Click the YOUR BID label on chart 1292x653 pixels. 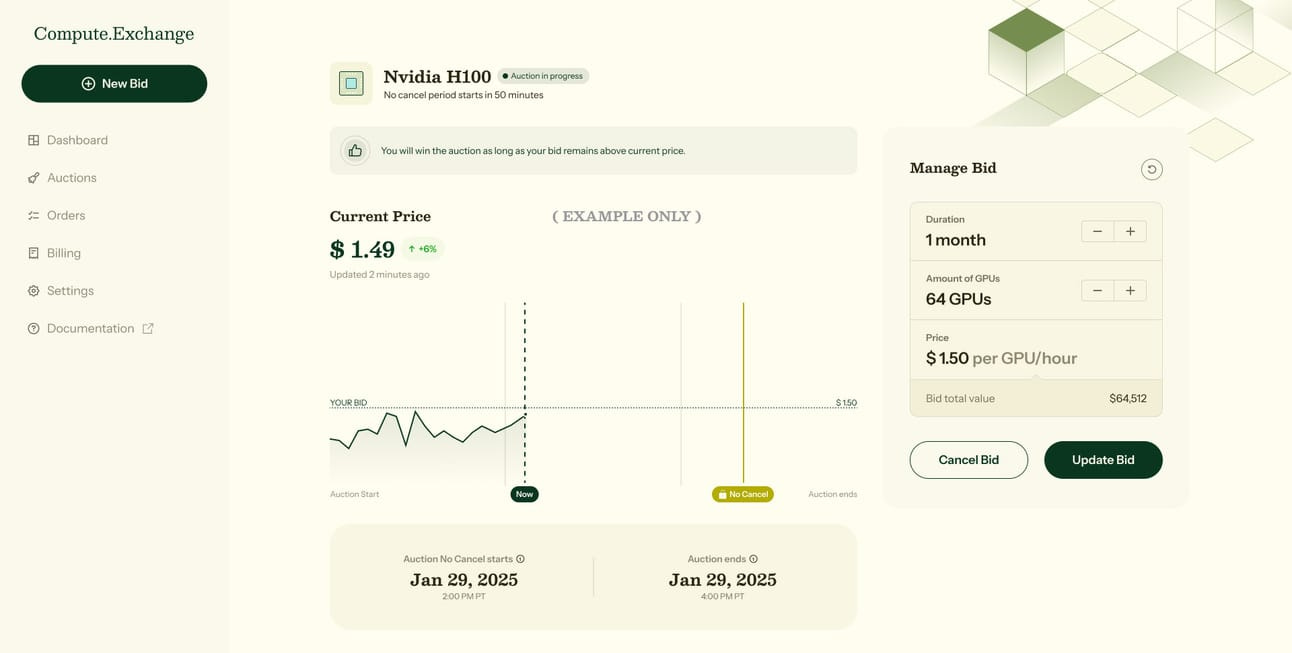(x=348, y=403)
